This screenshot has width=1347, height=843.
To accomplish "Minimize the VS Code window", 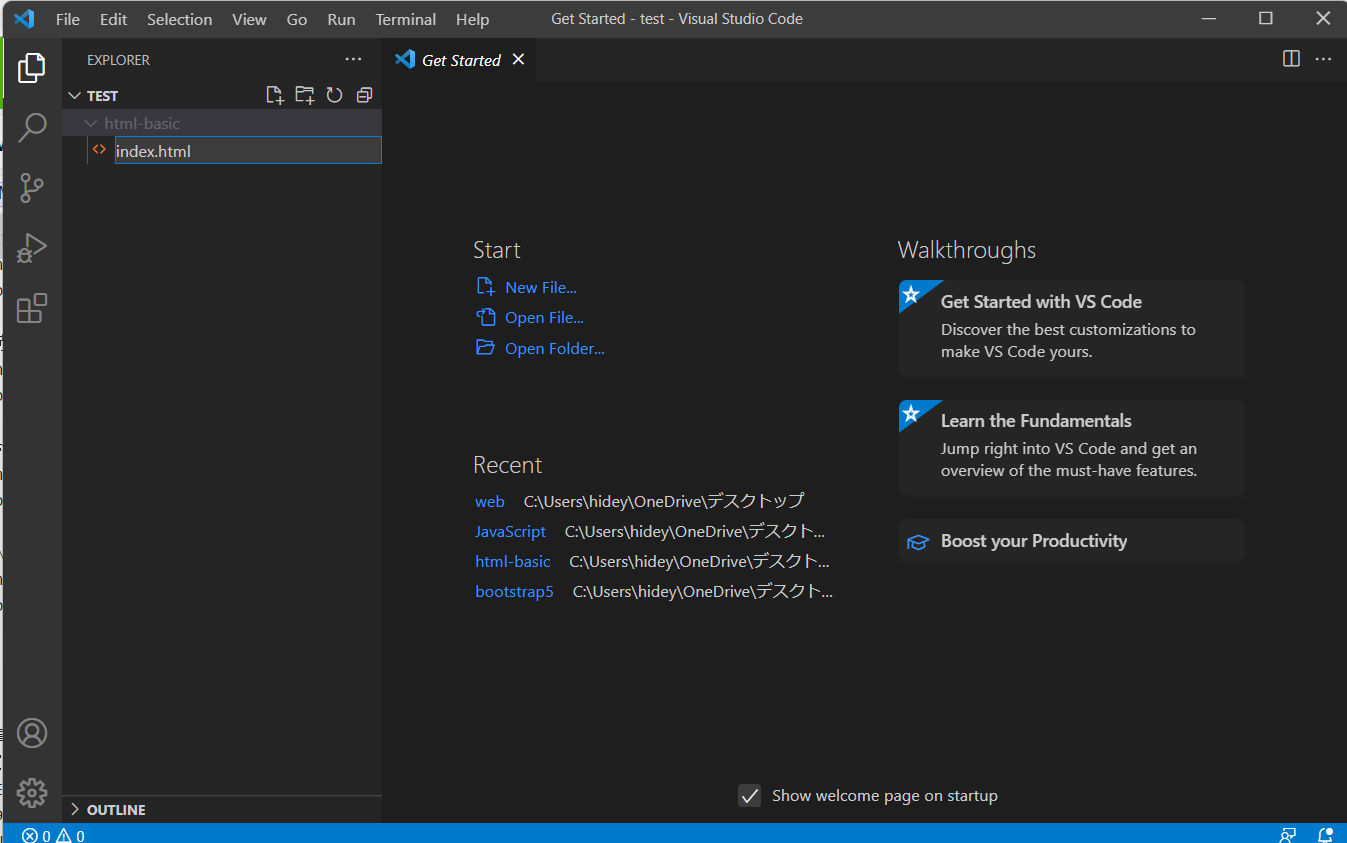I will (x=1208, y=18).
